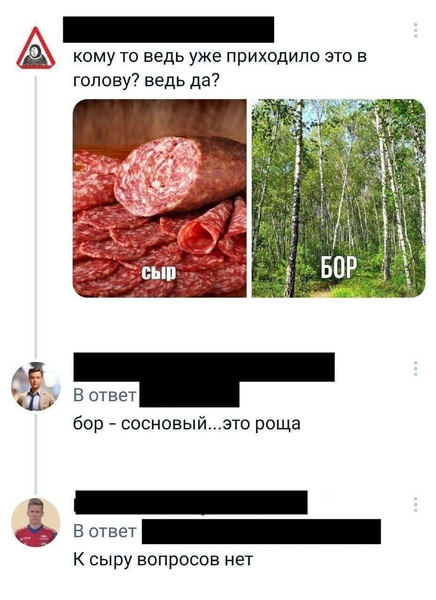The width and height of the screenshot is (436, 600).
Task: Open the salami photo captioned 'сыр'
Action: 160,198
